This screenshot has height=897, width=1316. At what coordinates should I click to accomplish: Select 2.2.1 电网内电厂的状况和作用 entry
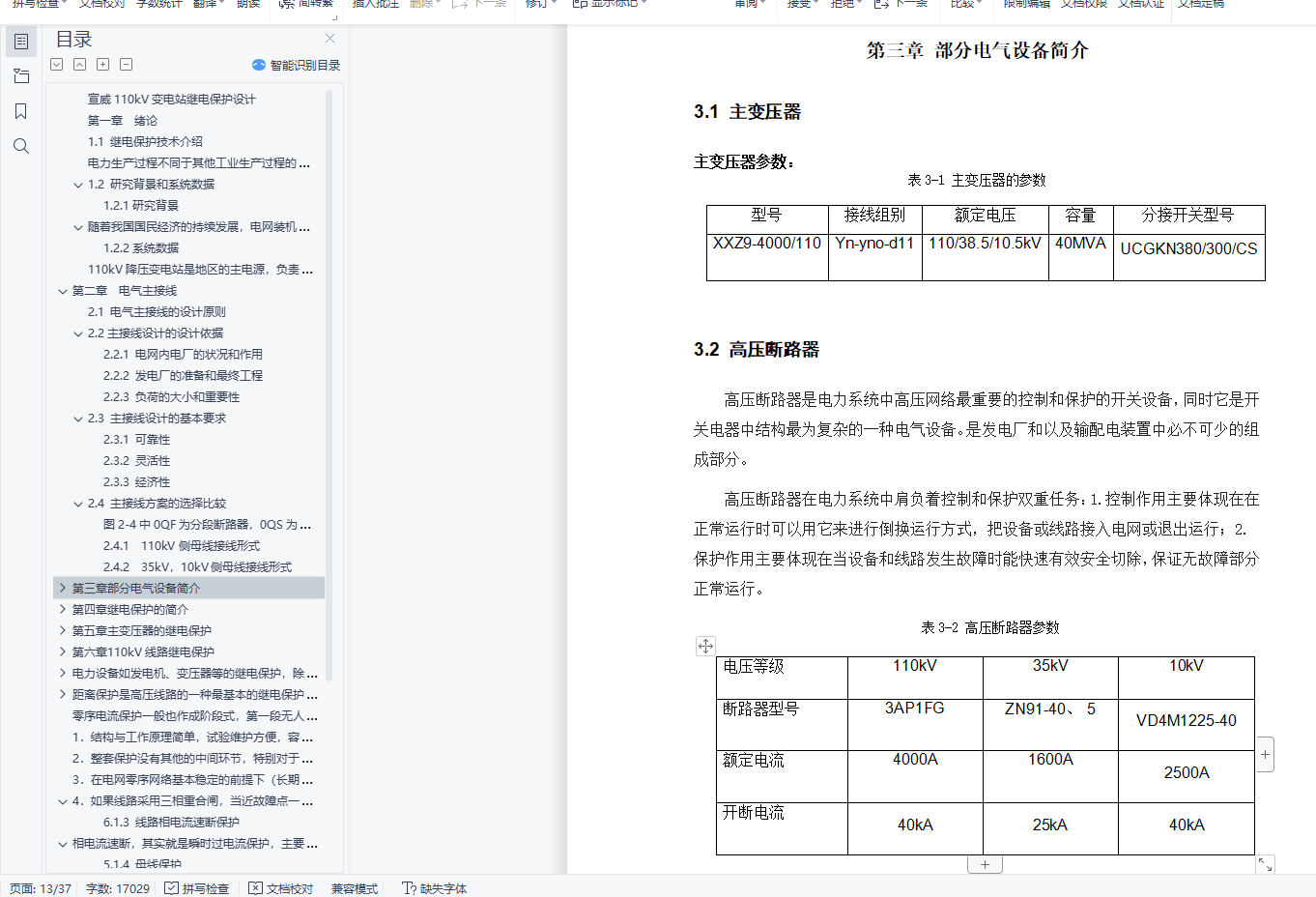183,355
